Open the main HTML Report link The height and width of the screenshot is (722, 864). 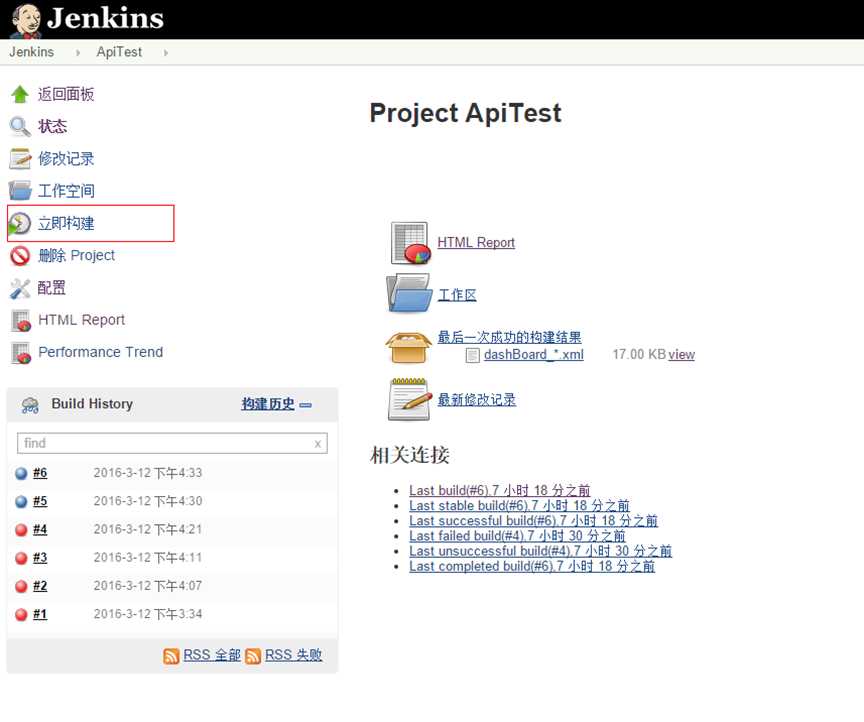point(476,243)
